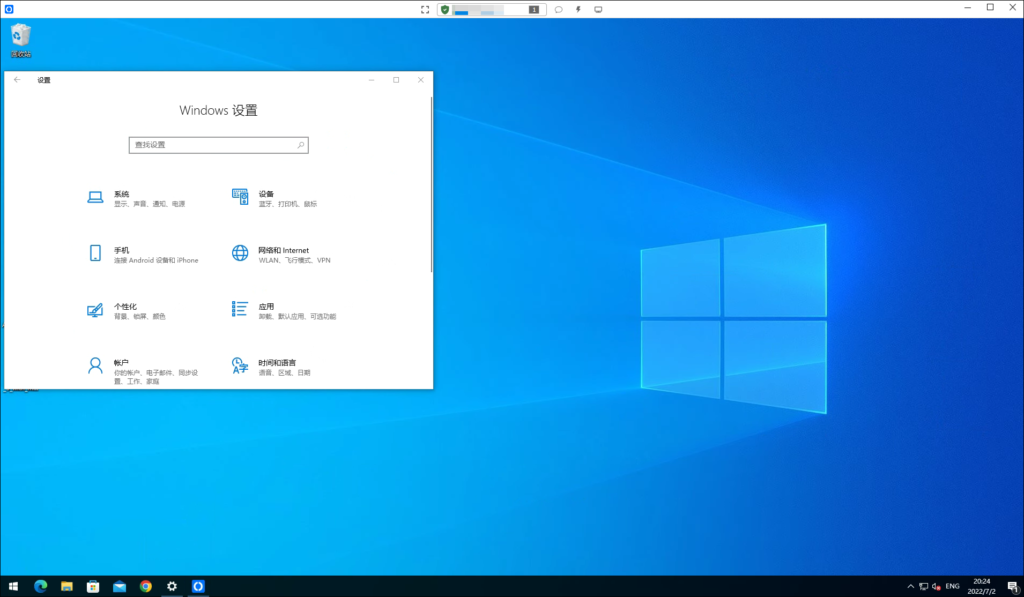
Task: Open 手机 (Phone) settings icon
Action: click(x=96, y=253)
